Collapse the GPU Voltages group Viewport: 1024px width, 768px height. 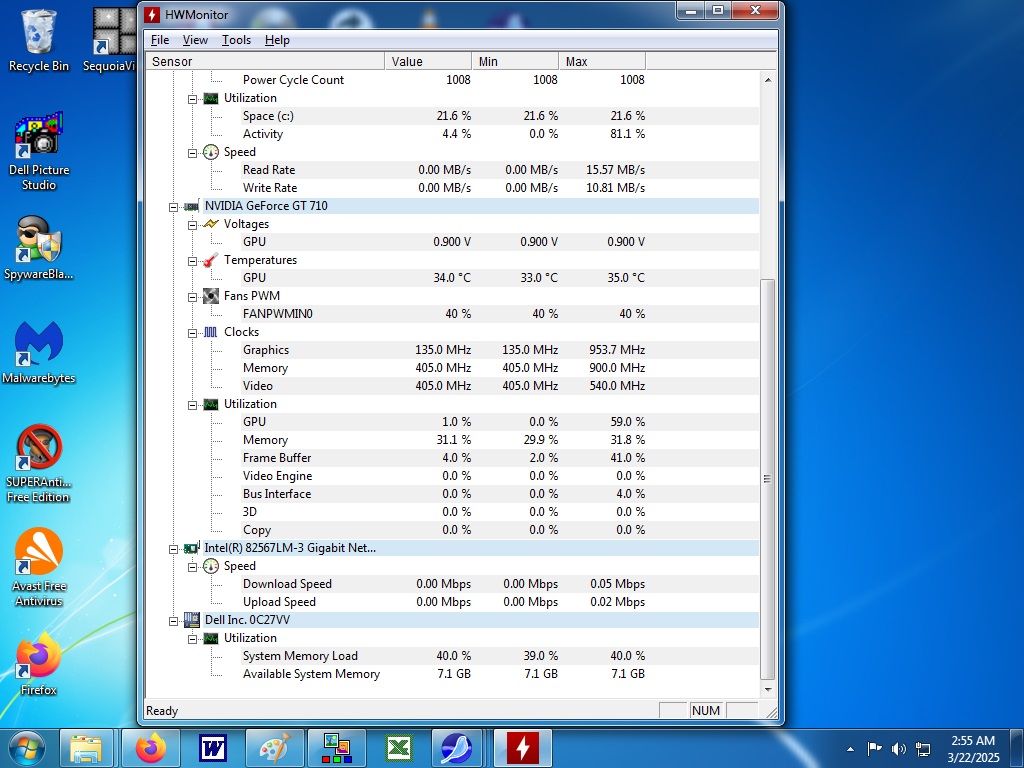click(193, 225)
